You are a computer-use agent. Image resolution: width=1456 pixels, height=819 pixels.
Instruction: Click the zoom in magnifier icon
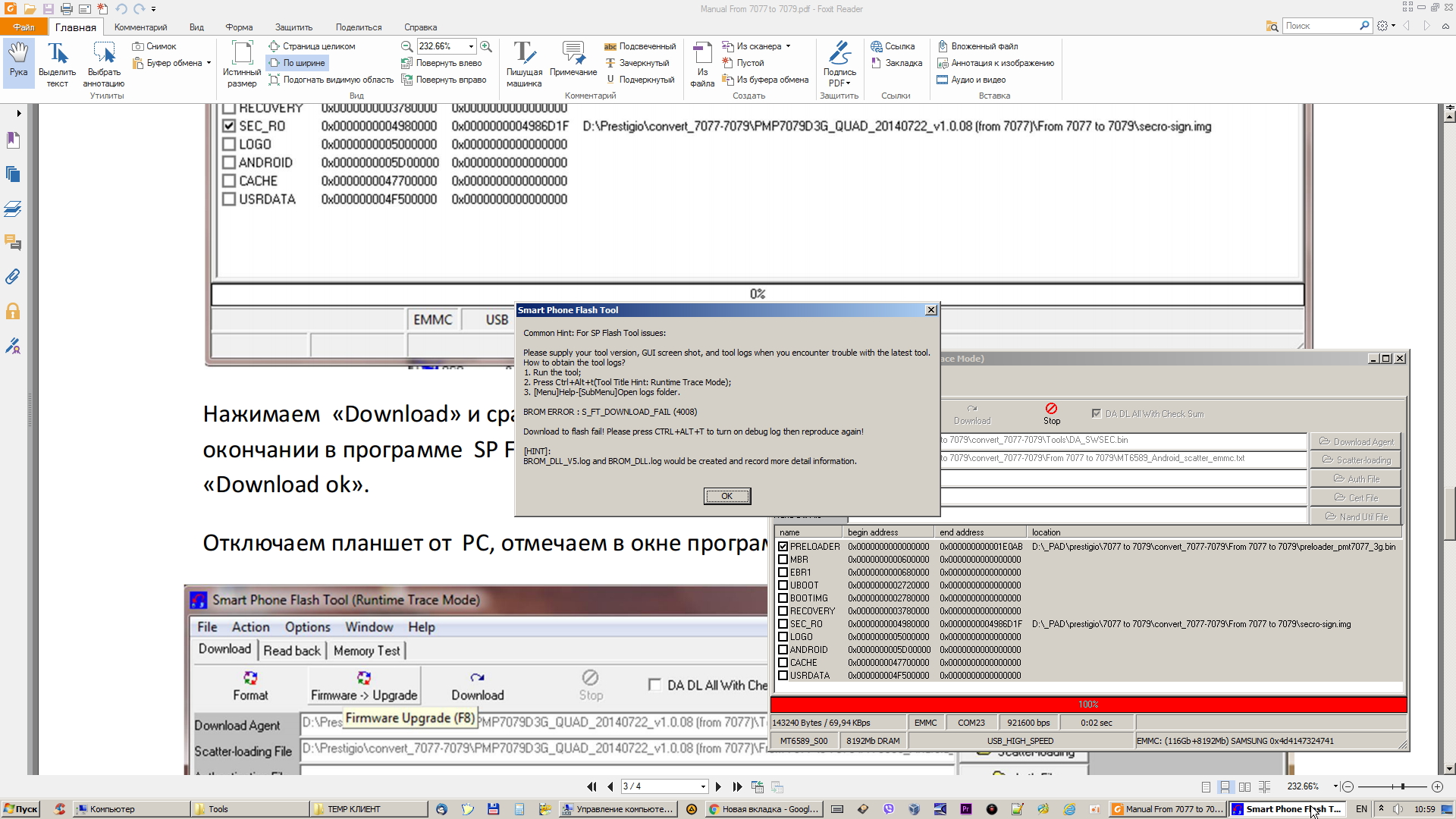coord(486,46)
